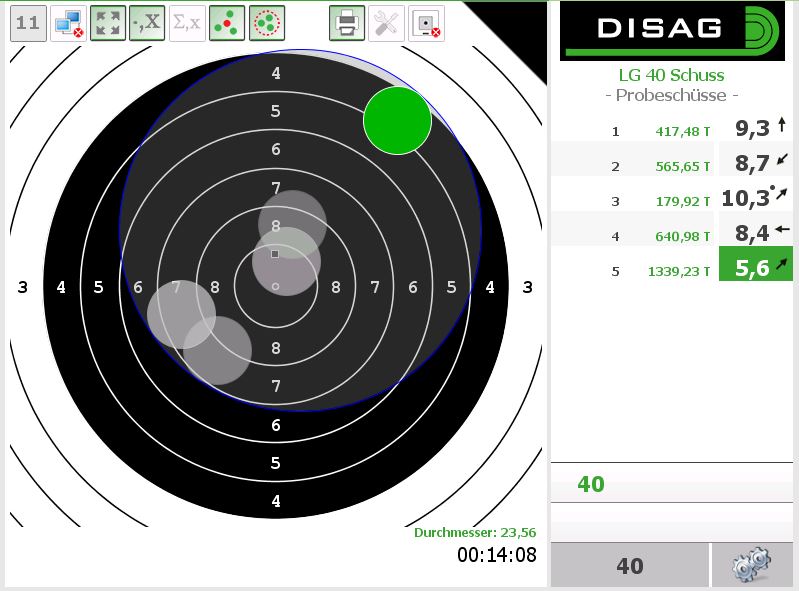Print the target with printer icon
The image size is (799, 591).
(x=347, y=23)
